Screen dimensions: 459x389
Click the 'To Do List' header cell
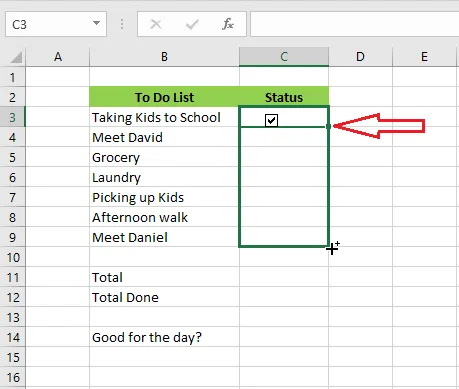coord(164,97)
